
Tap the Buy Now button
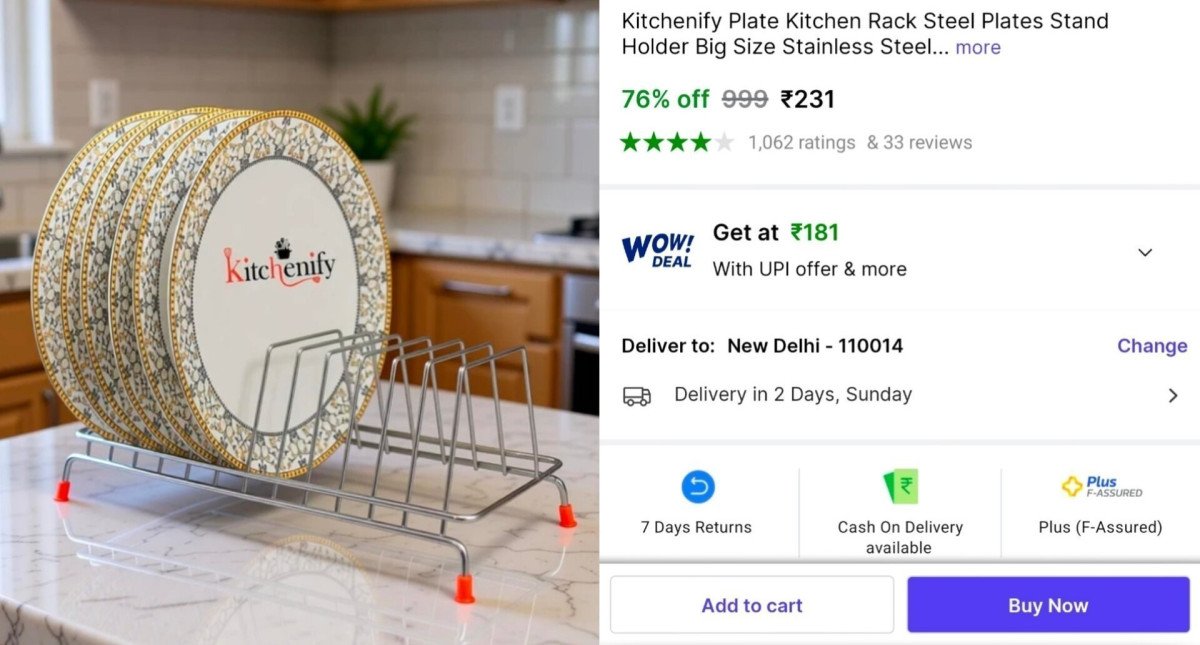[1048, 605]
